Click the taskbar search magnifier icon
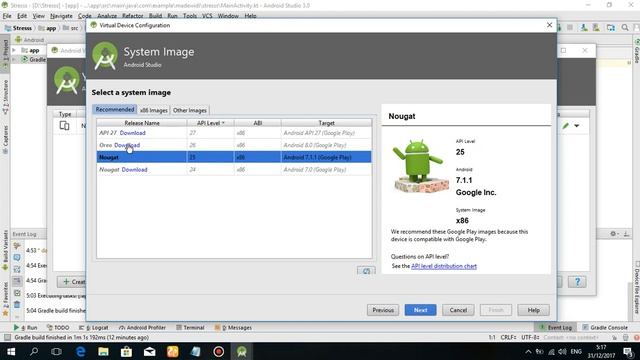This screenshot has height=360, width=640. click(x=34, y=351)
